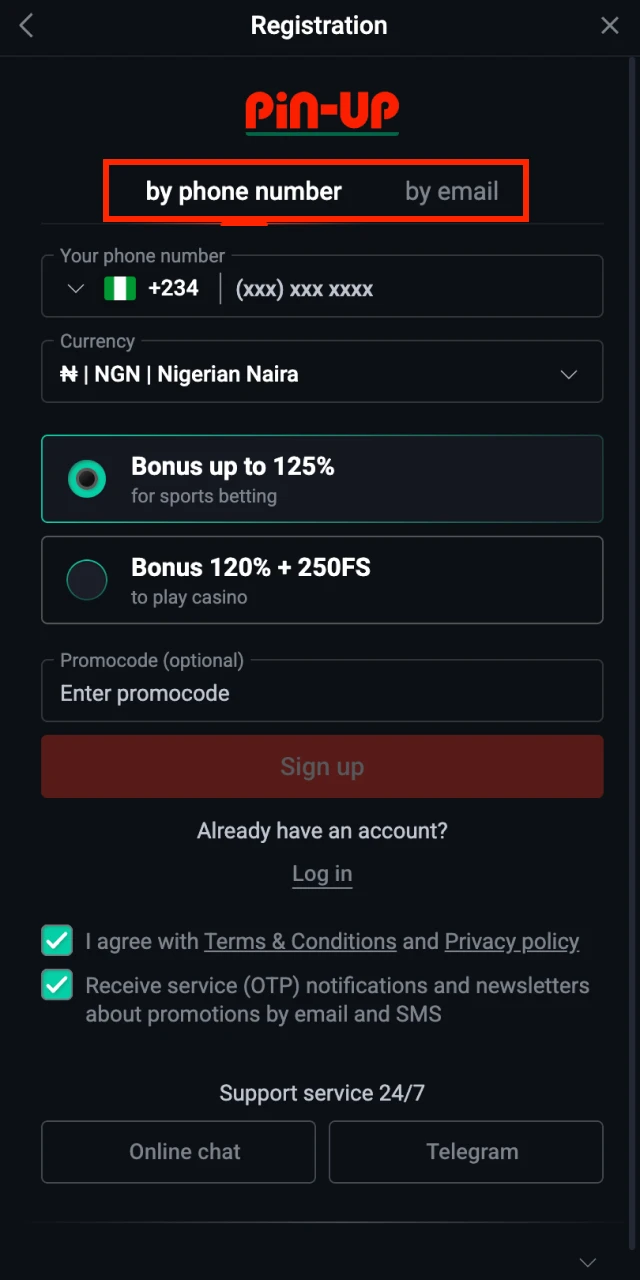
Task: Close the Registration dialog
Action: point(610,26)
